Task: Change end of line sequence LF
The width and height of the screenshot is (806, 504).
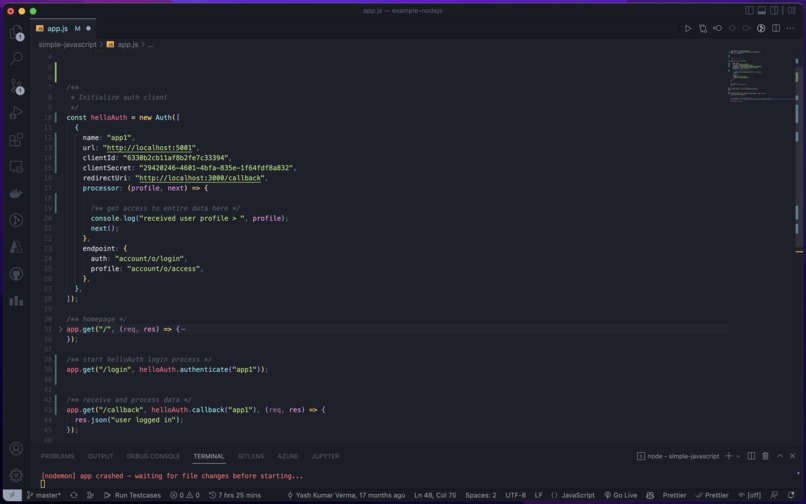Action: (x=538, y=495)
